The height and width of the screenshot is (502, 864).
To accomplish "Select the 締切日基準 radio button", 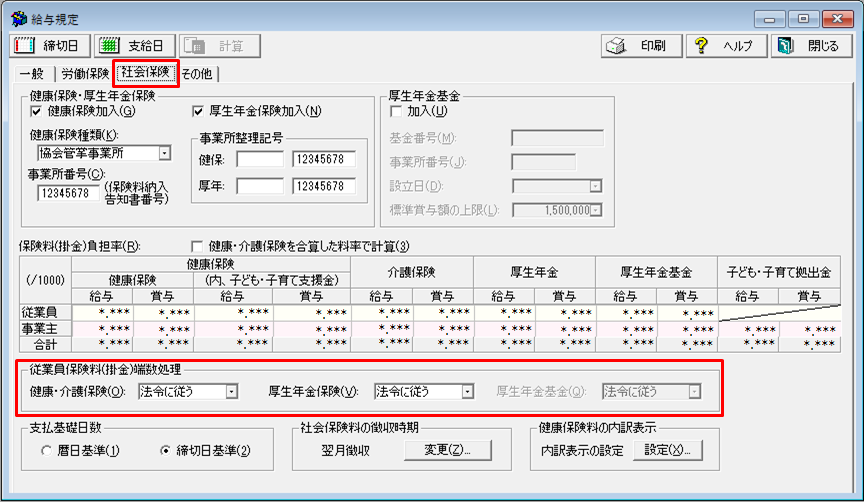I will click(165, 450).
